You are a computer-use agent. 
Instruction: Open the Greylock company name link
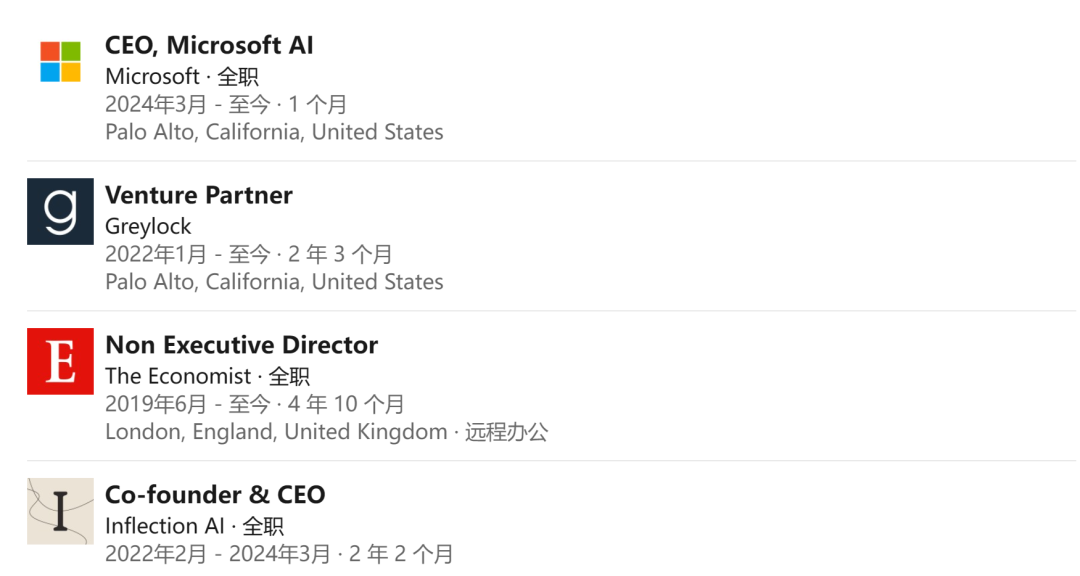(x=148, y=227)
